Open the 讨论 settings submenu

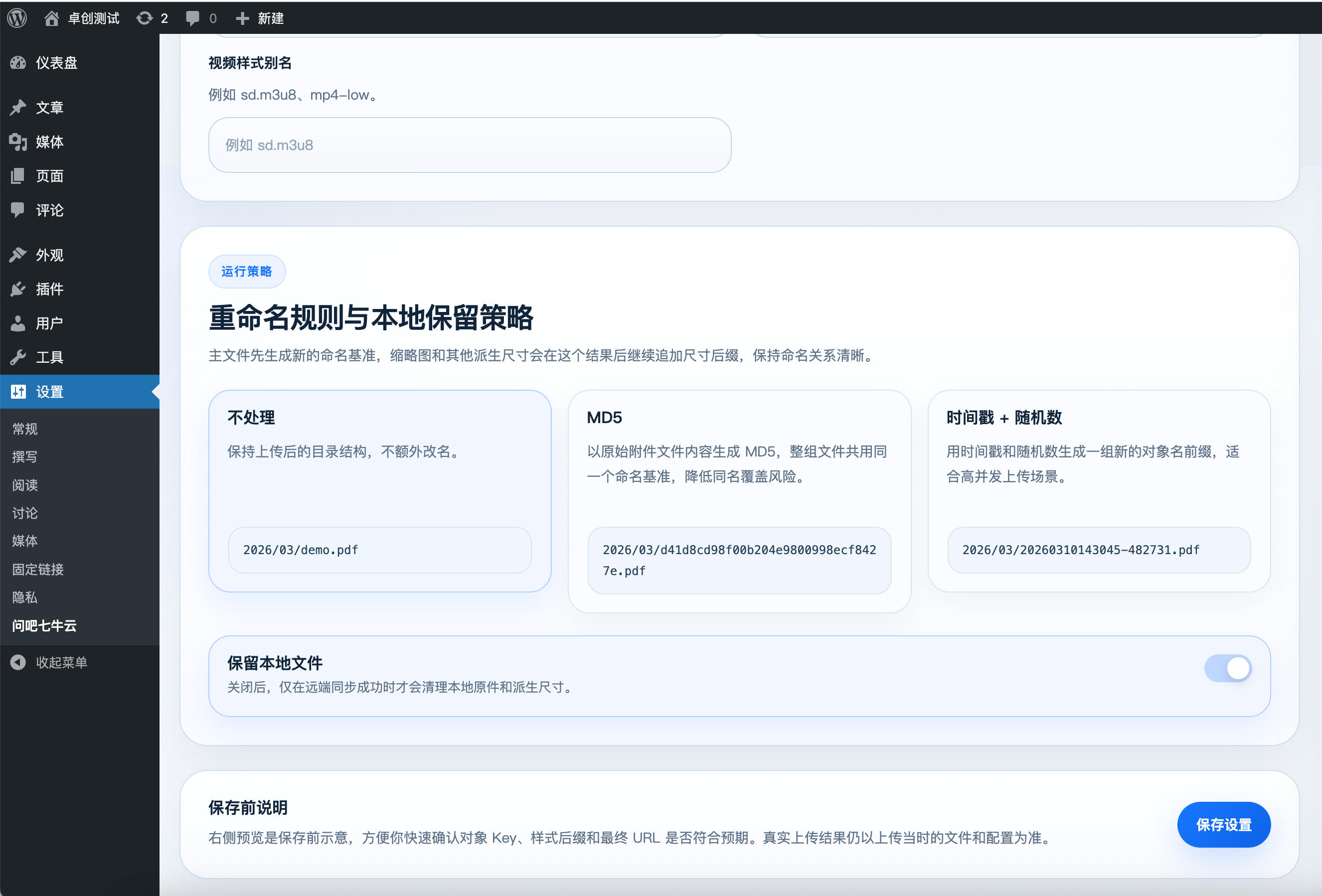[25, 513]
